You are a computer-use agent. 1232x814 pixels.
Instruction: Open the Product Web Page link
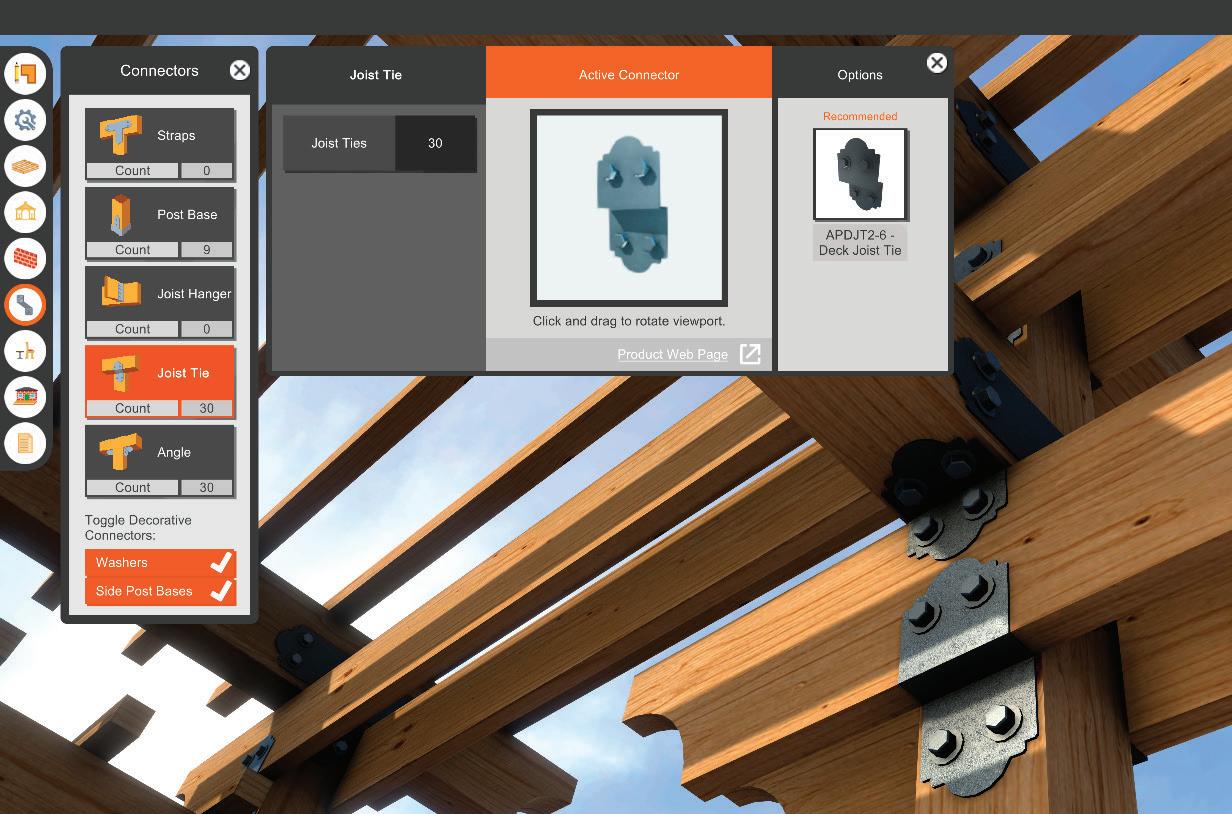click(672, 354)
